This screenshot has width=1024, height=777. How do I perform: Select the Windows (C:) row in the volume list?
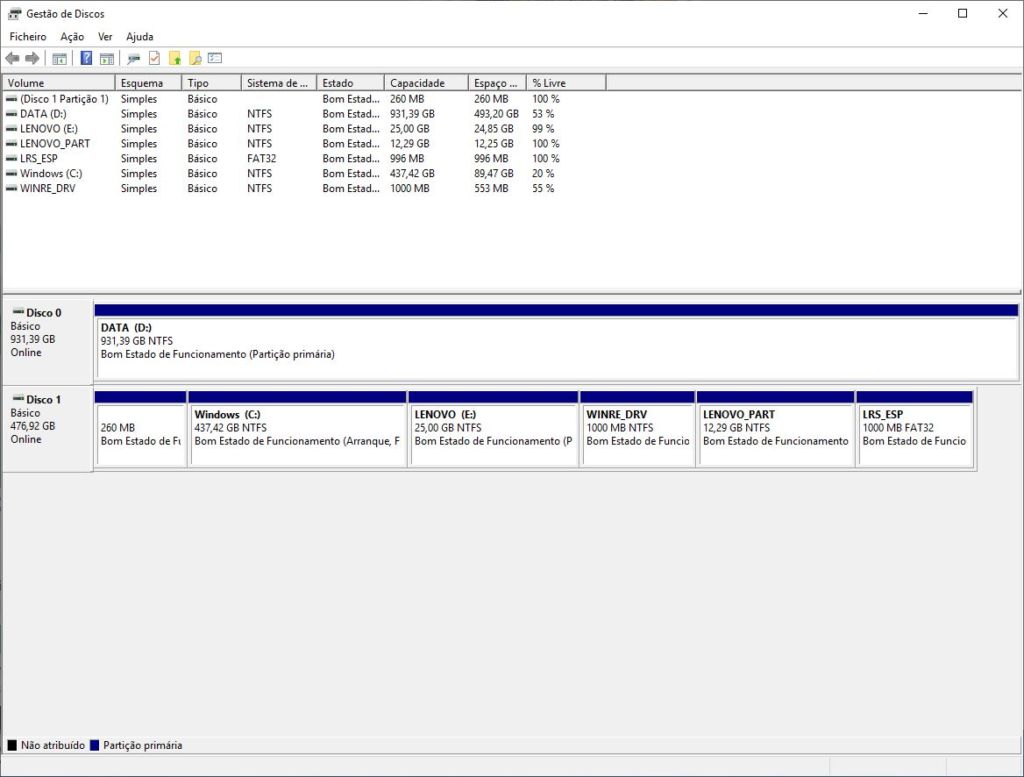[x=50, y=173]
